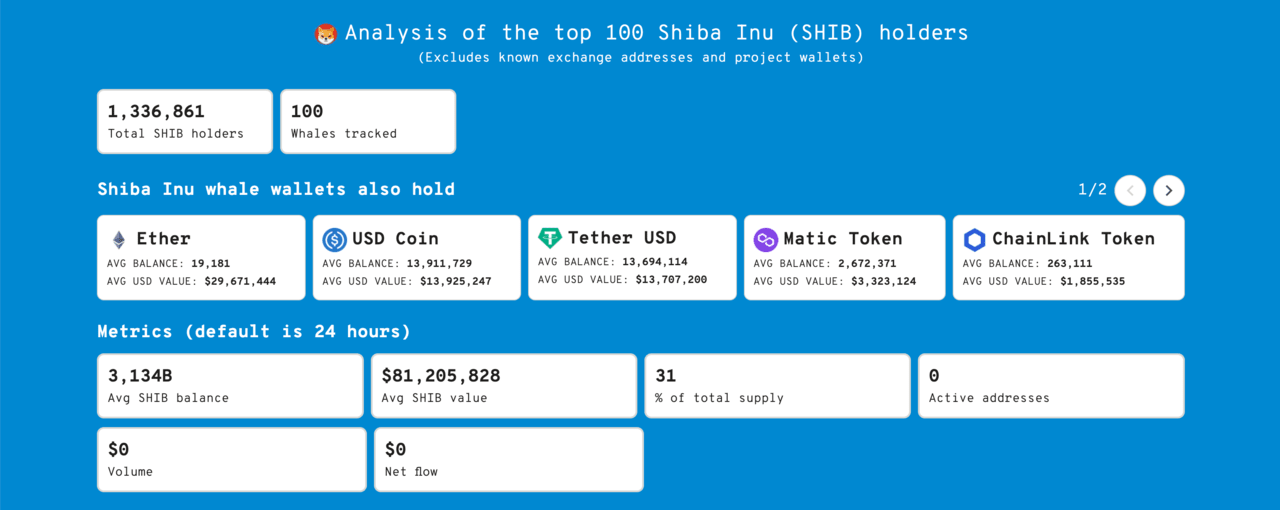Click the Ether diamond icon
The width and height of the screenshot is (1280, 510).
[x=119, y=240]
